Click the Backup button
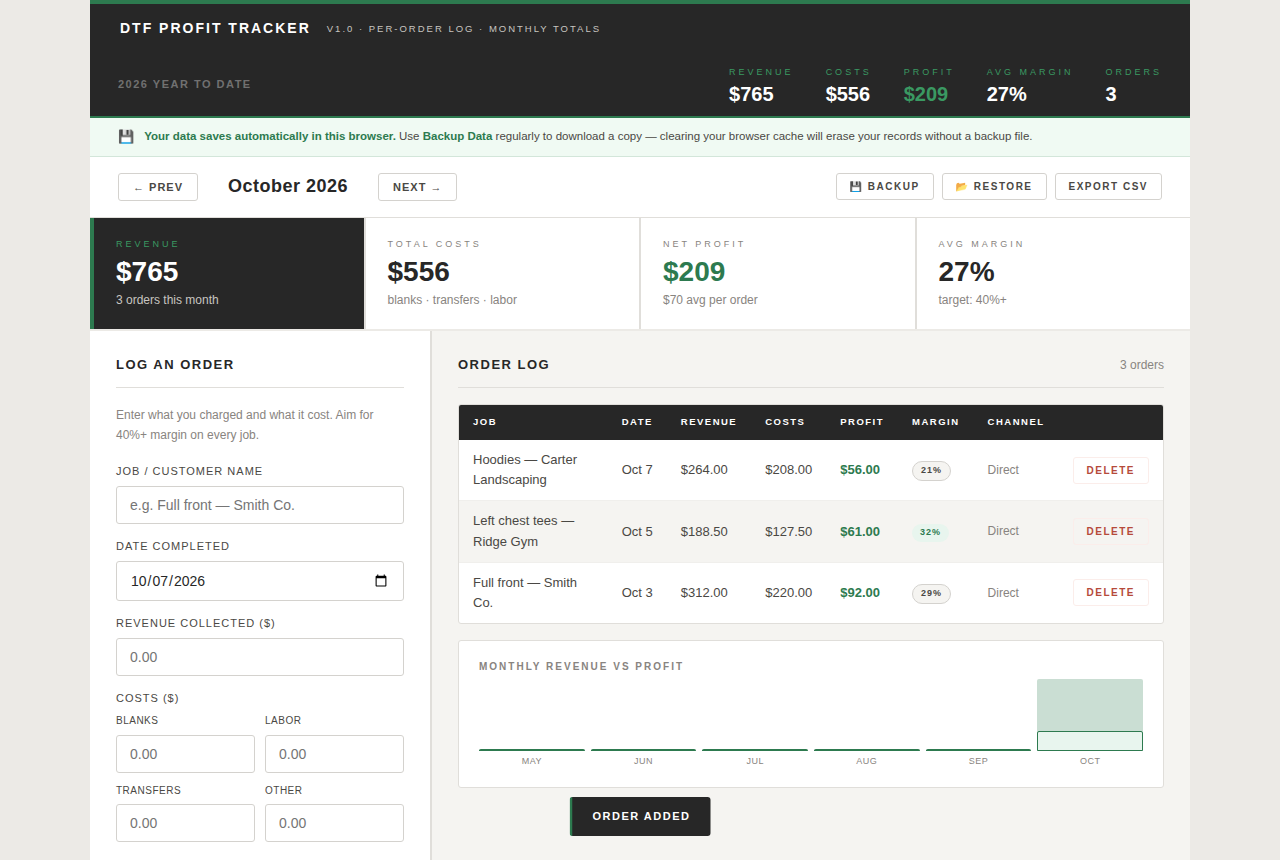Viewport: 1280px width, 860px height. (885, 186)
